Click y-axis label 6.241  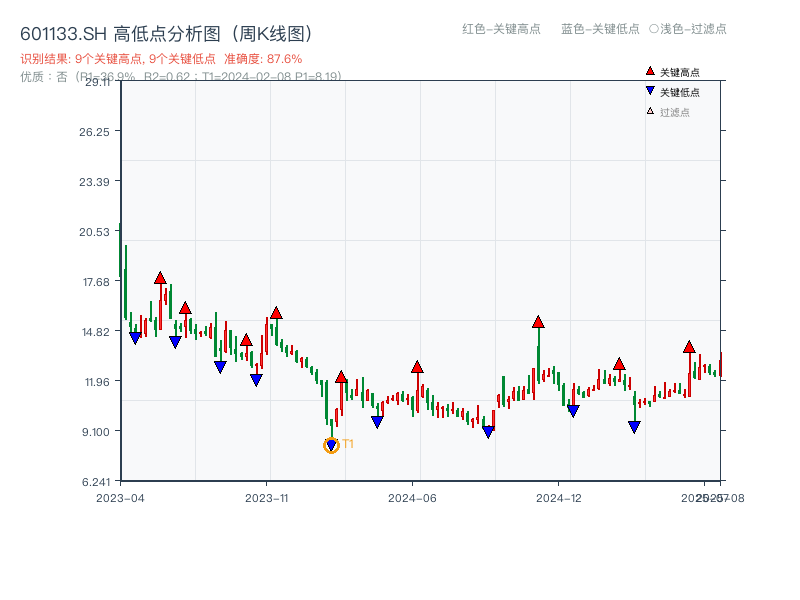coord(96,482)
